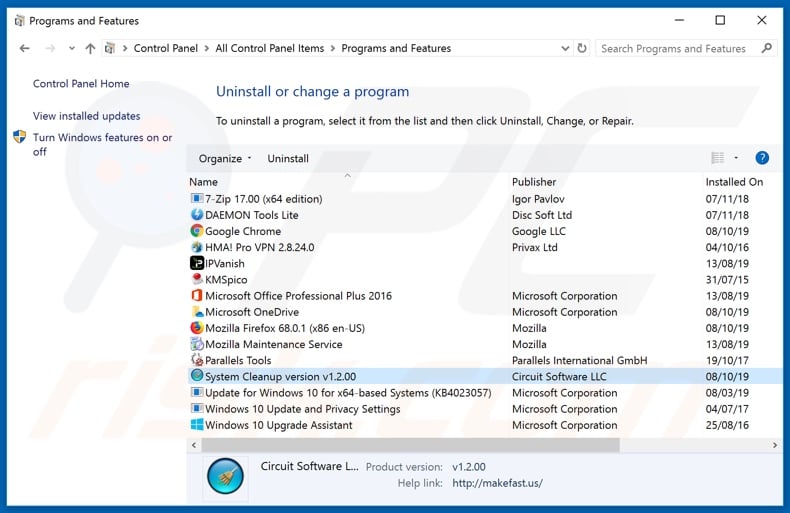
Task: Click the large System Cleanup broom thumbnail
Action: (x=225, y=476)
